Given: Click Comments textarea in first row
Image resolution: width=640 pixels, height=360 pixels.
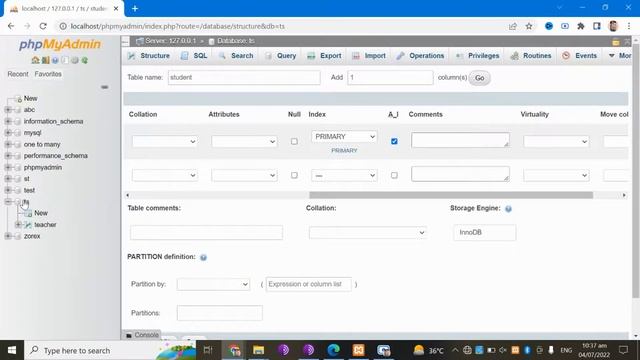Looking at the screenshot, I should tap(460, 140).
